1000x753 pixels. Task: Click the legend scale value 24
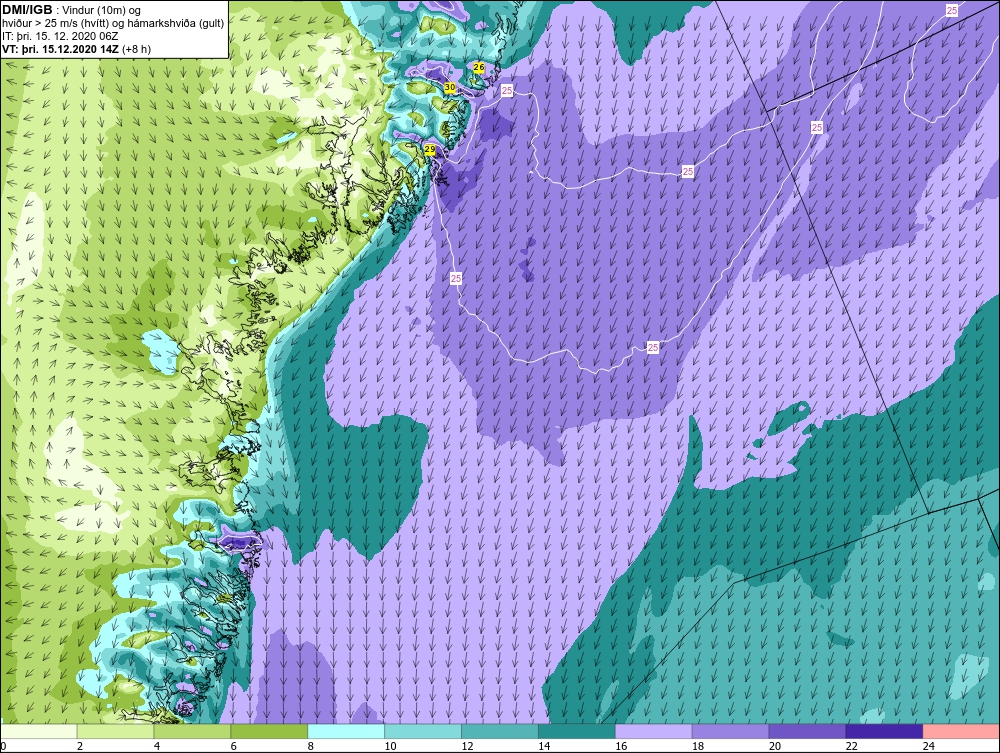(929, 746)
